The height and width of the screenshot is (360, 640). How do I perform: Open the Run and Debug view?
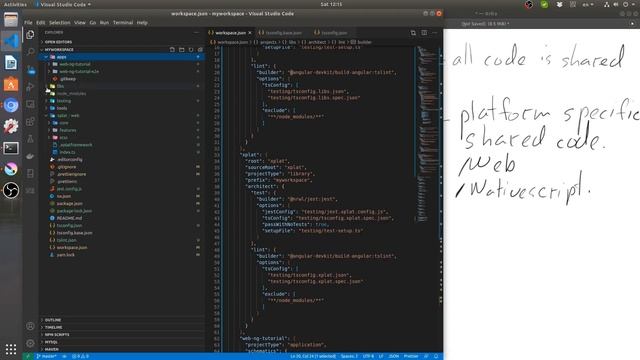30,87
